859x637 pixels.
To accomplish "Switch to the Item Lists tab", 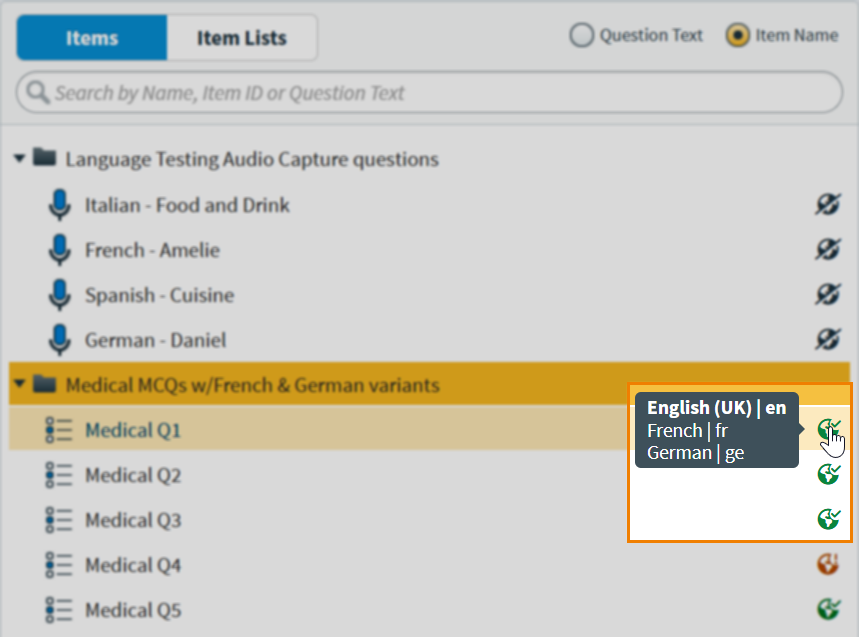I will [242, 38].
